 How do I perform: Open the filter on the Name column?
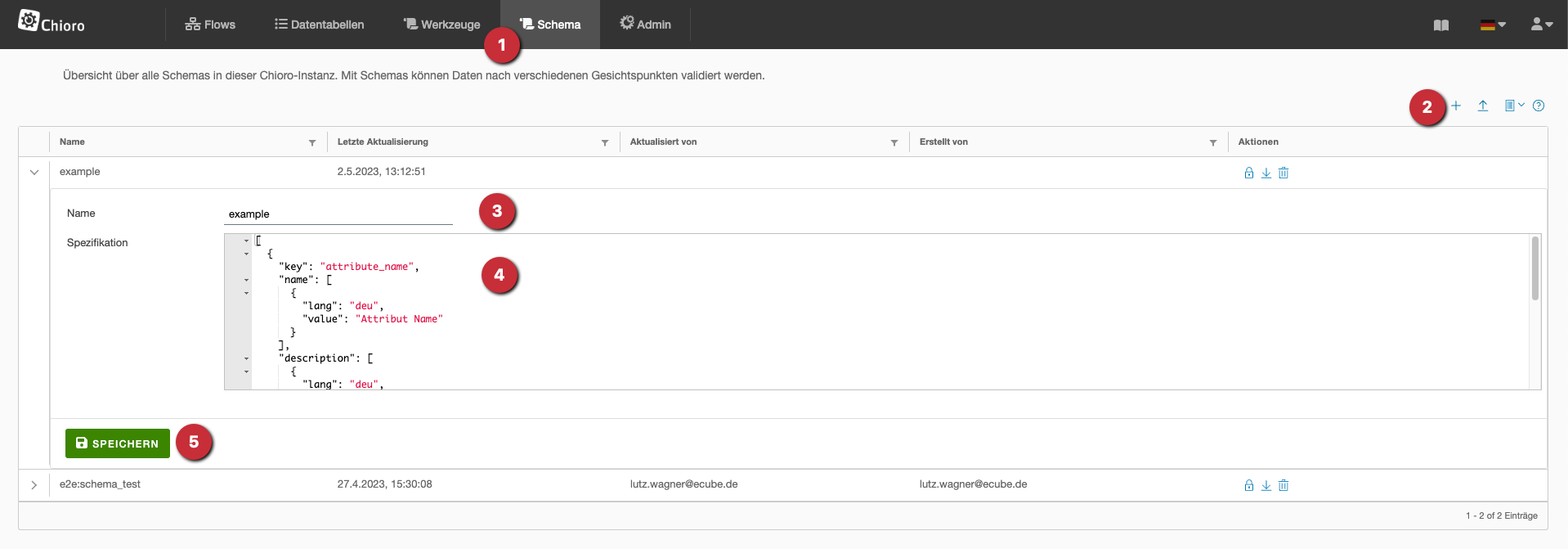[312, 142]
